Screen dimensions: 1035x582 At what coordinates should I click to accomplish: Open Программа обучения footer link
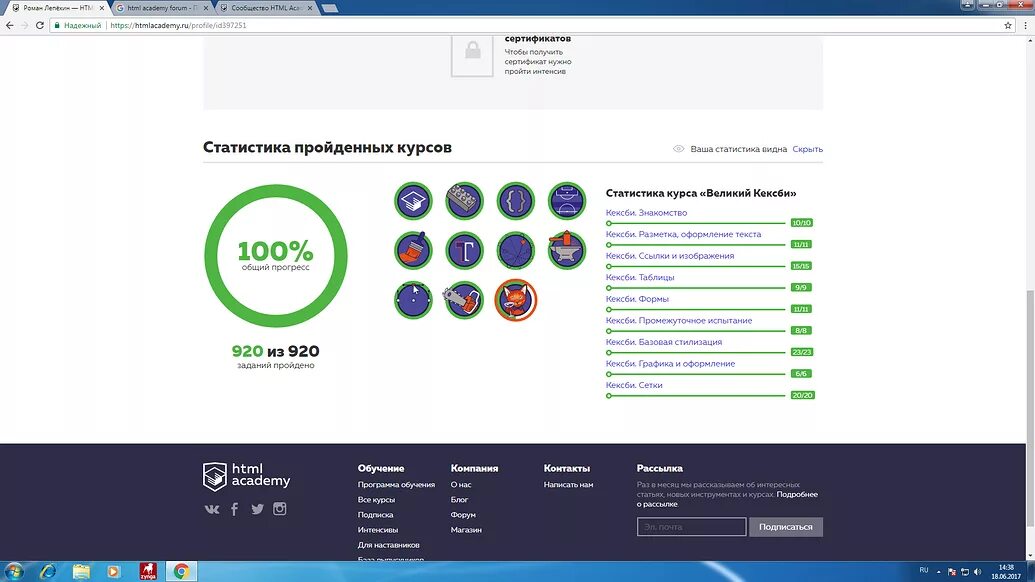click(x=396, y=484)
